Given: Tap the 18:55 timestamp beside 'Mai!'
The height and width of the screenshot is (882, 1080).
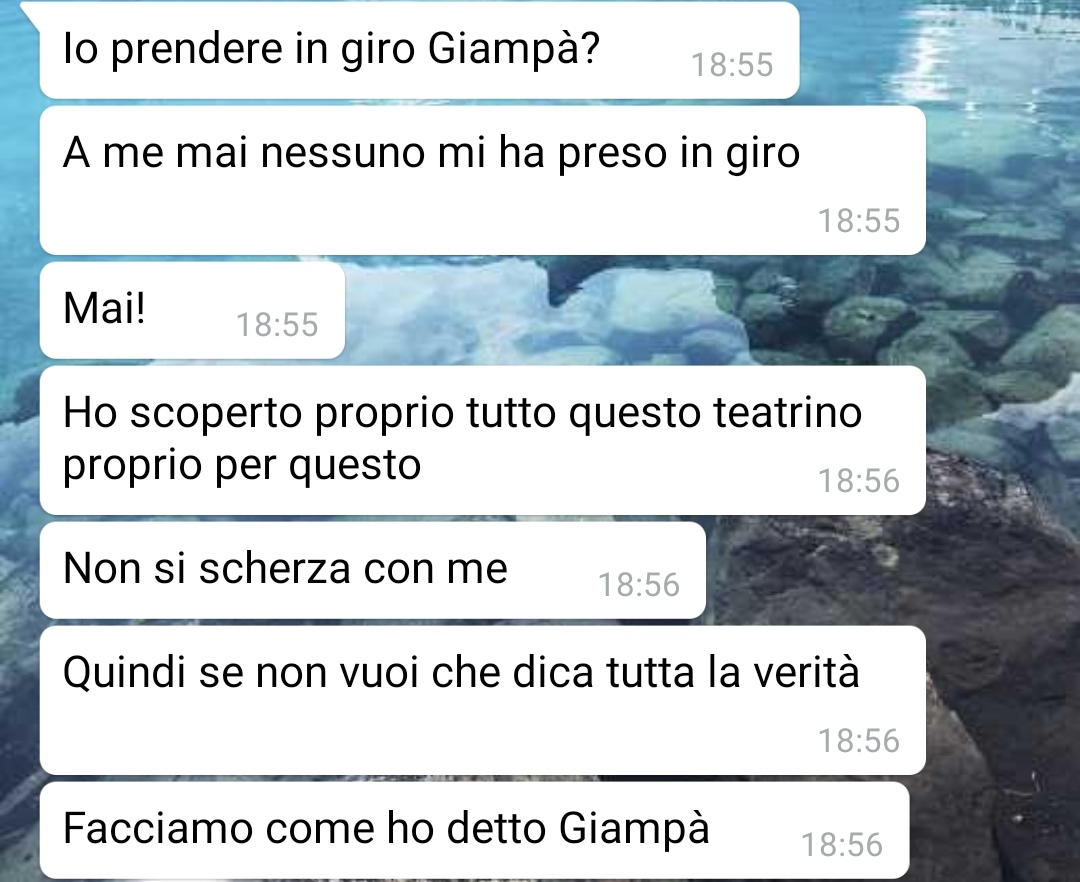Looking at the screenshot, I should coord(278,325).
